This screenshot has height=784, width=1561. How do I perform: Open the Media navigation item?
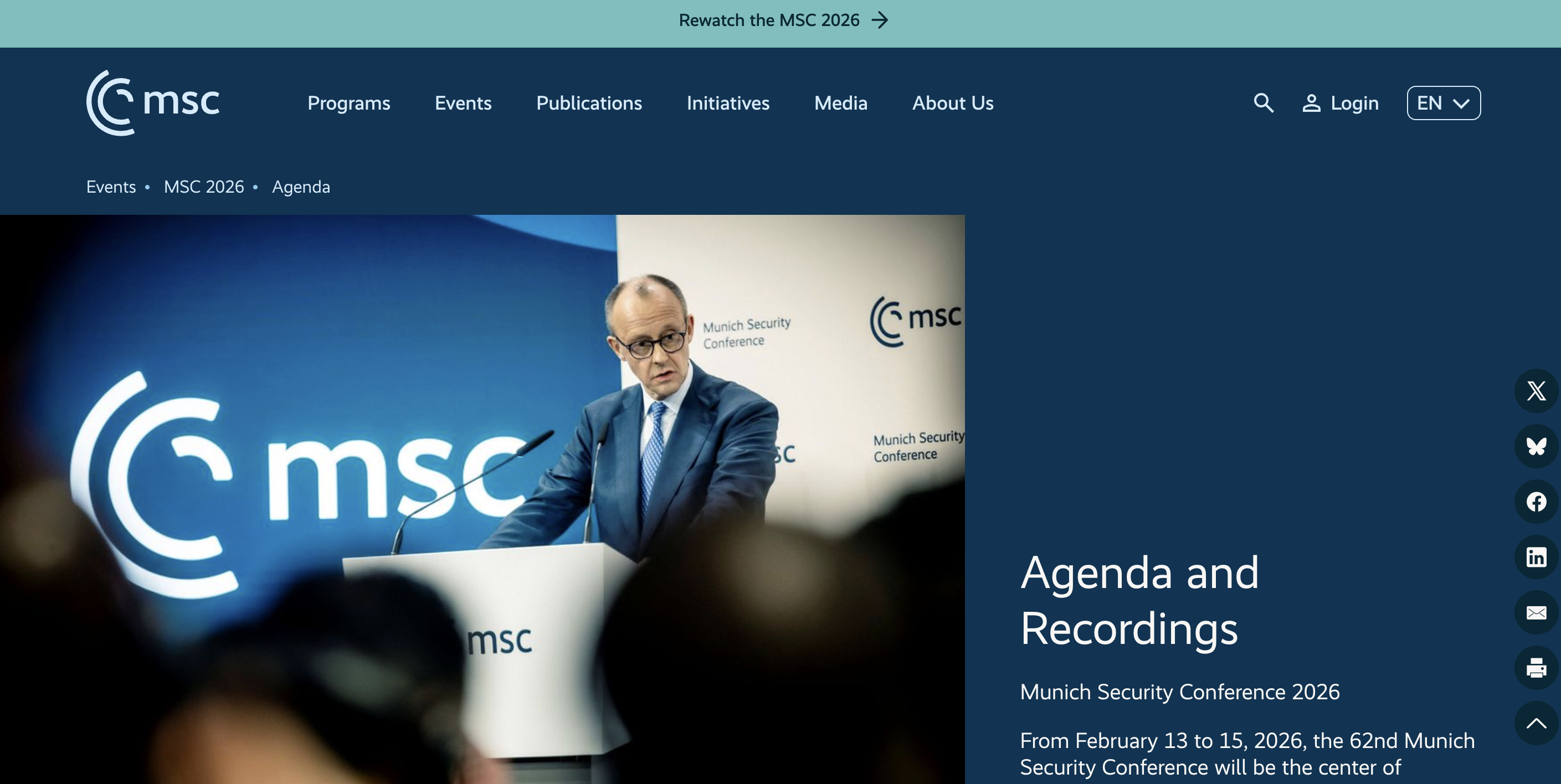click(840, 103)
